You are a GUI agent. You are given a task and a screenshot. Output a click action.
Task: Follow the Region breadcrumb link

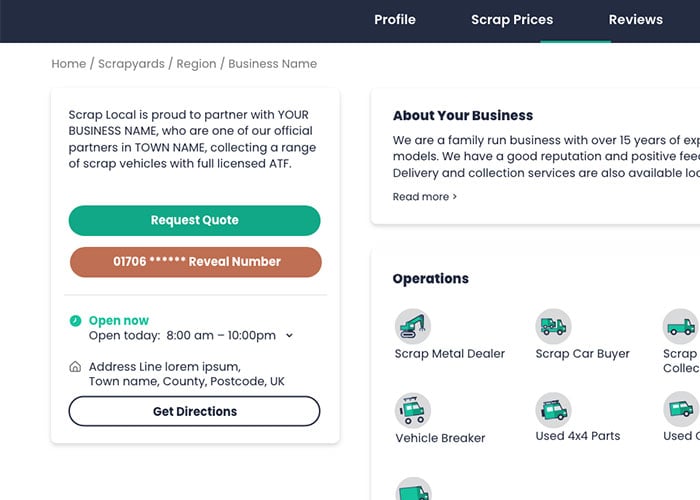click(x=196, y=64)
